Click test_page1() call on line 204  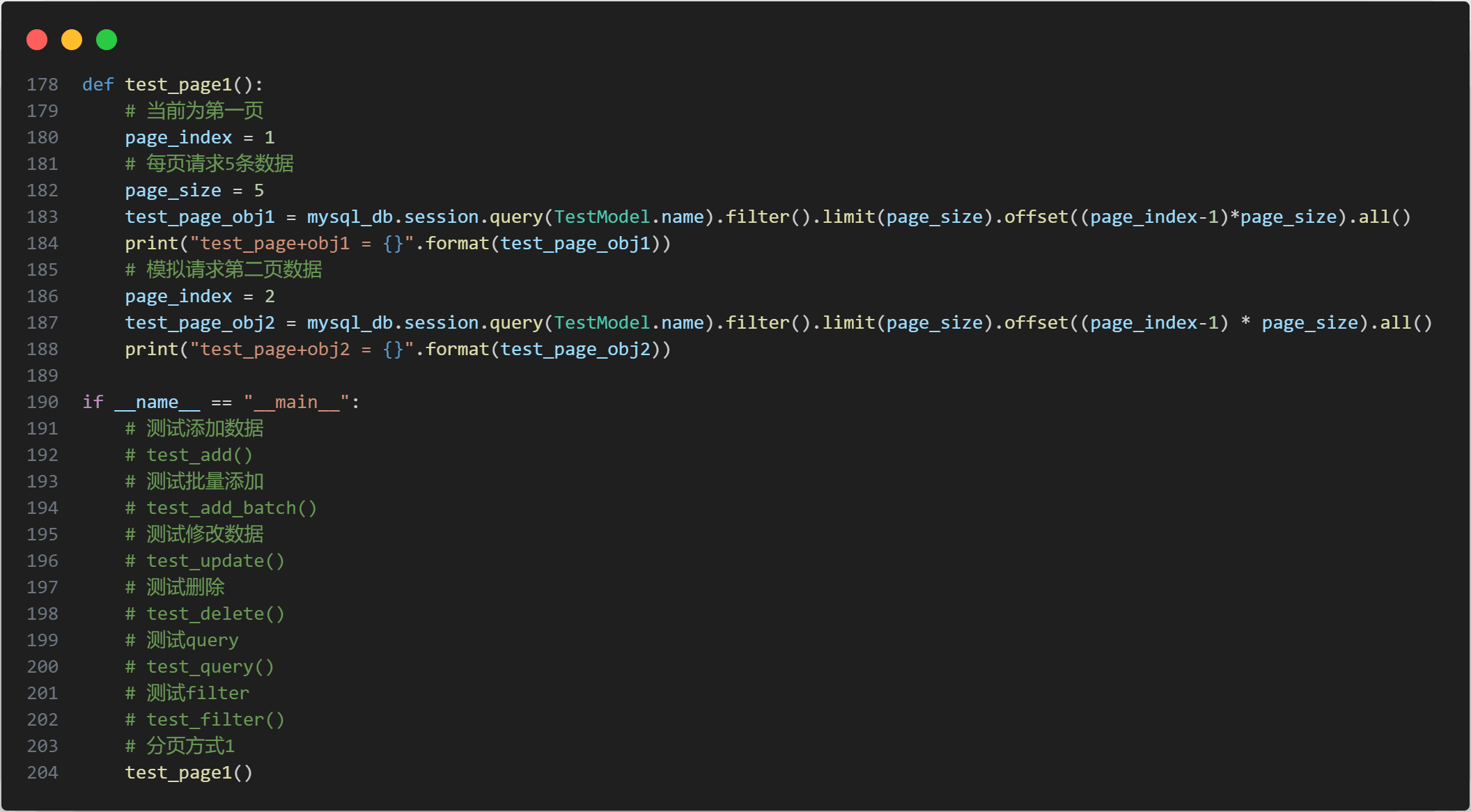point(189,772)
